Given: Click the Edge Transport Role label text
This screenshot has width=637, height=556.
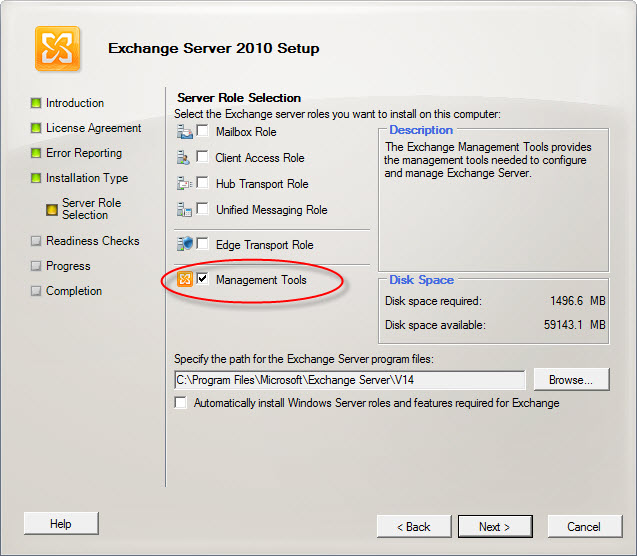Looking at the screenshot, I should (x=264, y=245).
